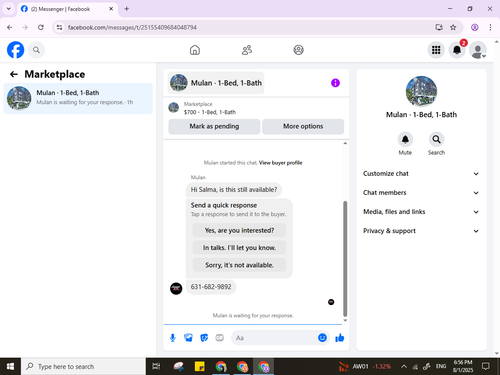
Task: Send quick response In talks. I'll let you know.
Action: click(239, 248)
